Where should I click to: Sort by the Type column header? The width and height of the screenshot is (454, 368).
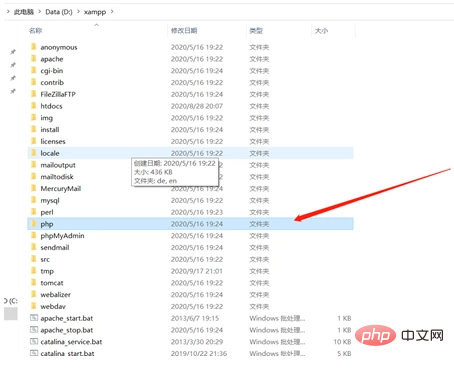click(256, 31)
